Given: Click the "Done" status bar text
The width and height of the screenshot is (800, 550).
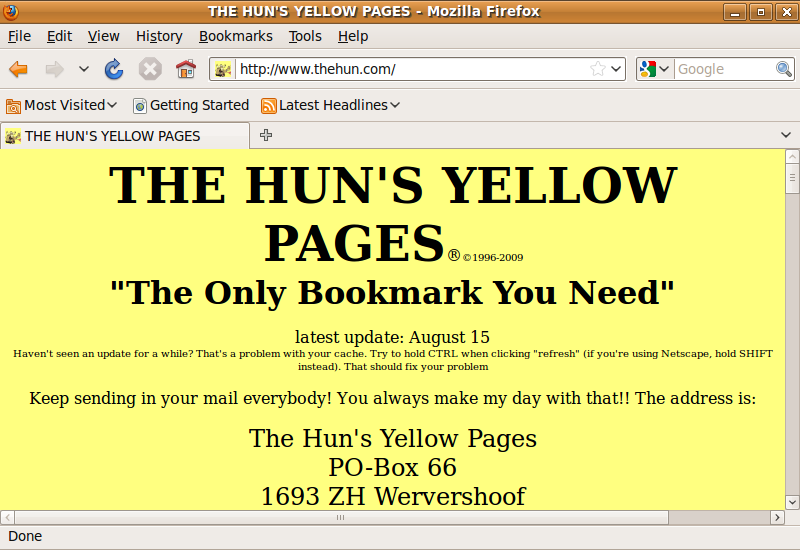Looking at the screenshot, I should pyautogui.click(x=25, y=536).
